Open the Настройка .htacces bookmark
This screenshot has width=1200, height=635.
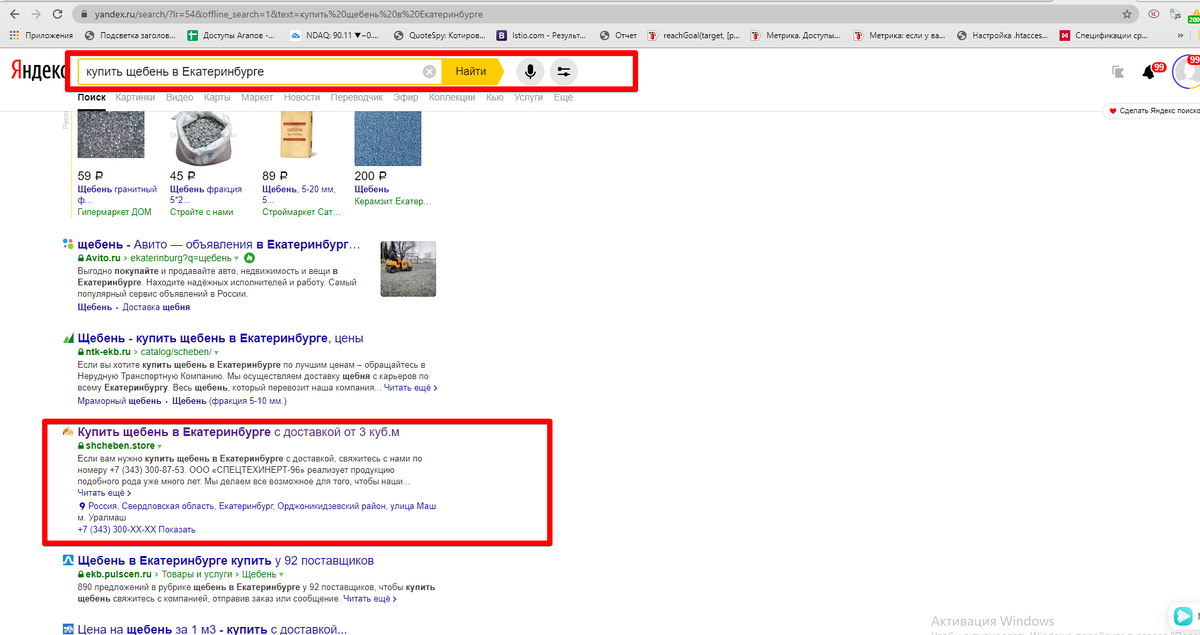tap(1002, 36)
